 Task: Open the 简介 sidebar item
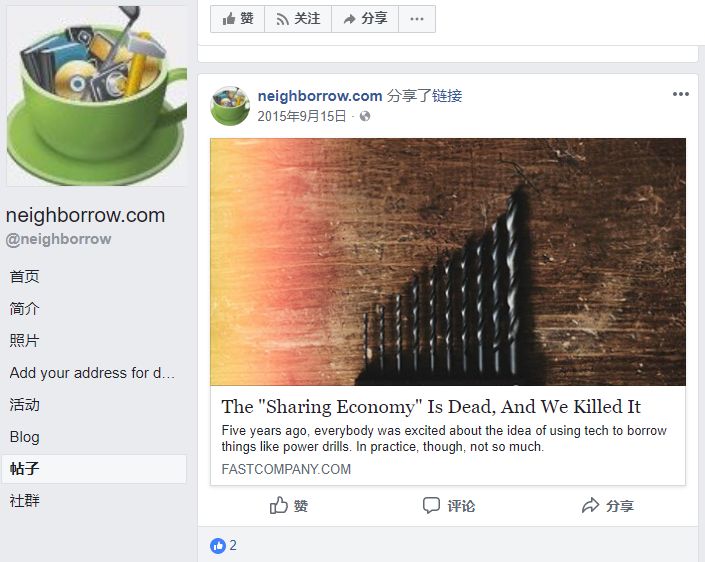point(25,308)
